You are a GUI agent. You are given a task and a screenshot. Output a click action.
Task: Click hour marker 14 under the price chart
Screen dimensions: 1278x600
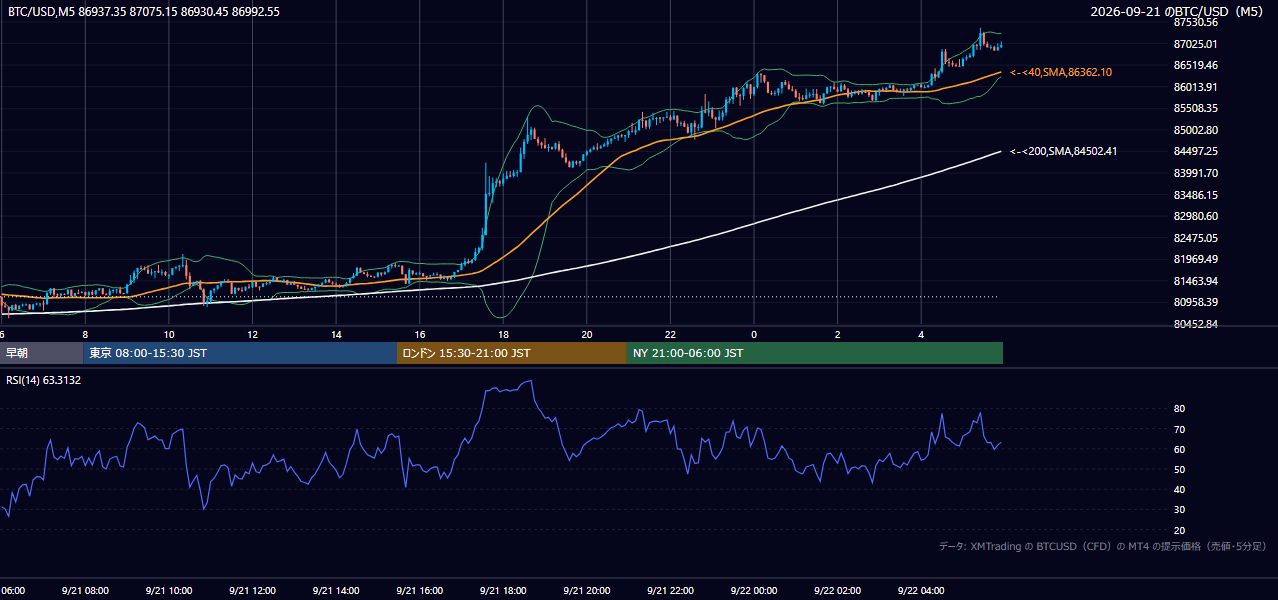(x=336, y=334)
